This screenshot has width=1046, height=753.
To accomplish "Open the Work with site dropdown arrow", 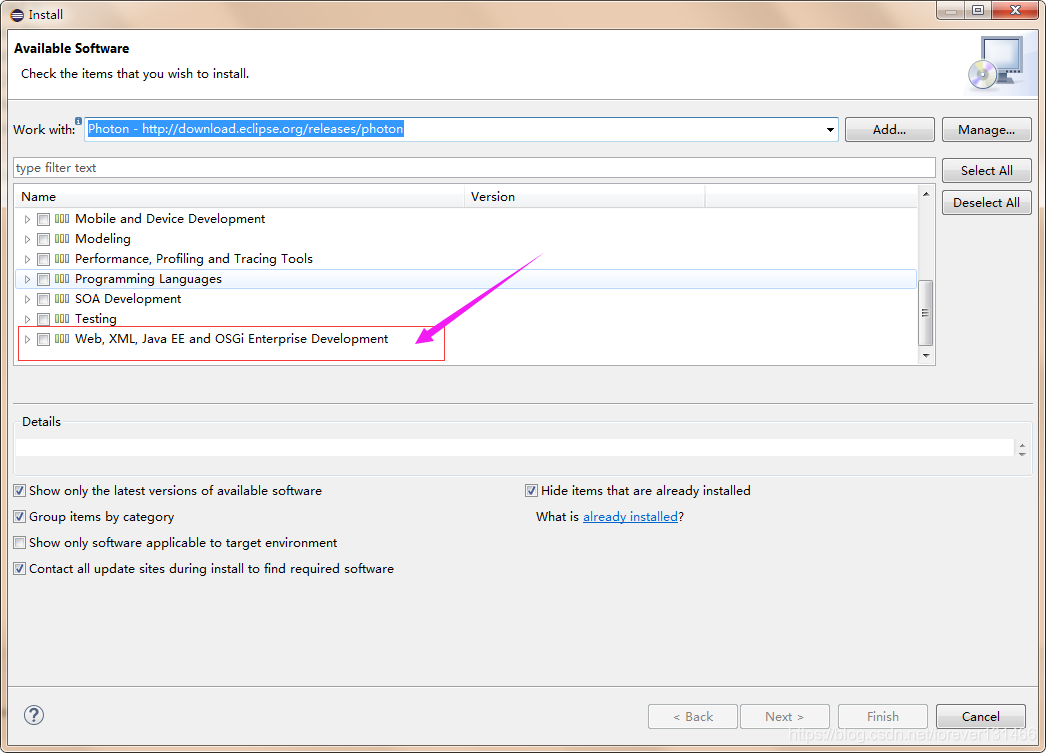I will tap(830, 129).
